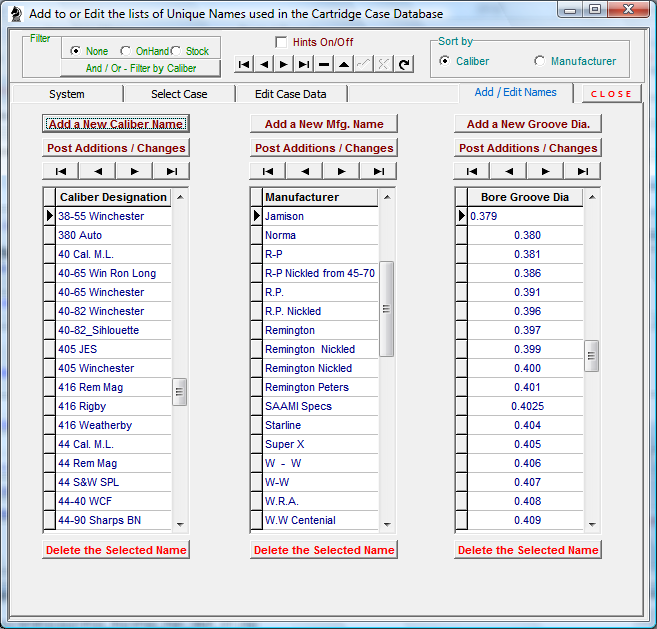Jump to first caliber in Caliber list

[61, 171]
